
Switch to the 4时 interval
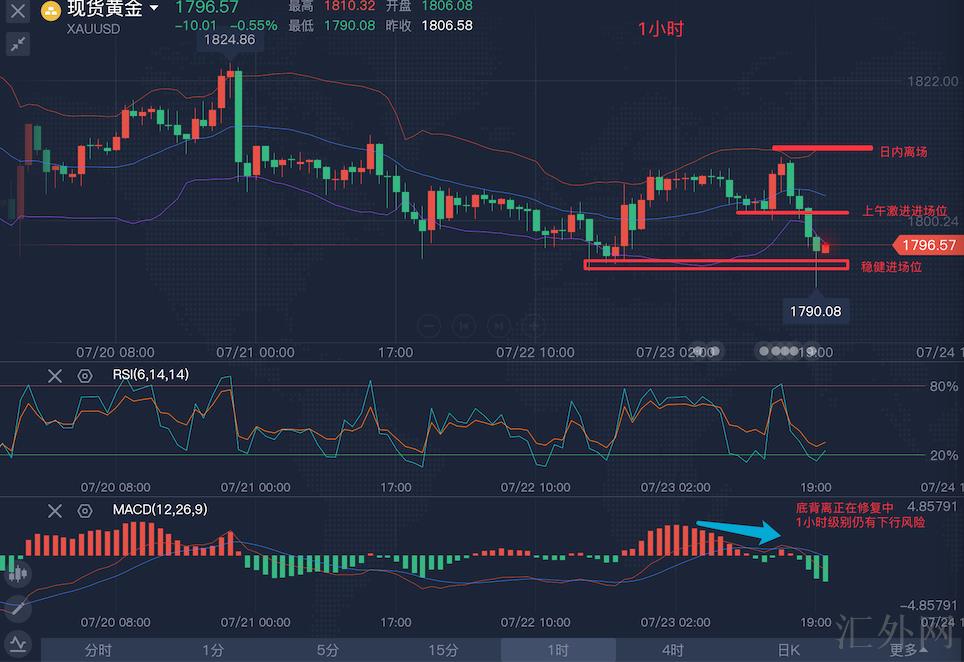tap(673, 650)
